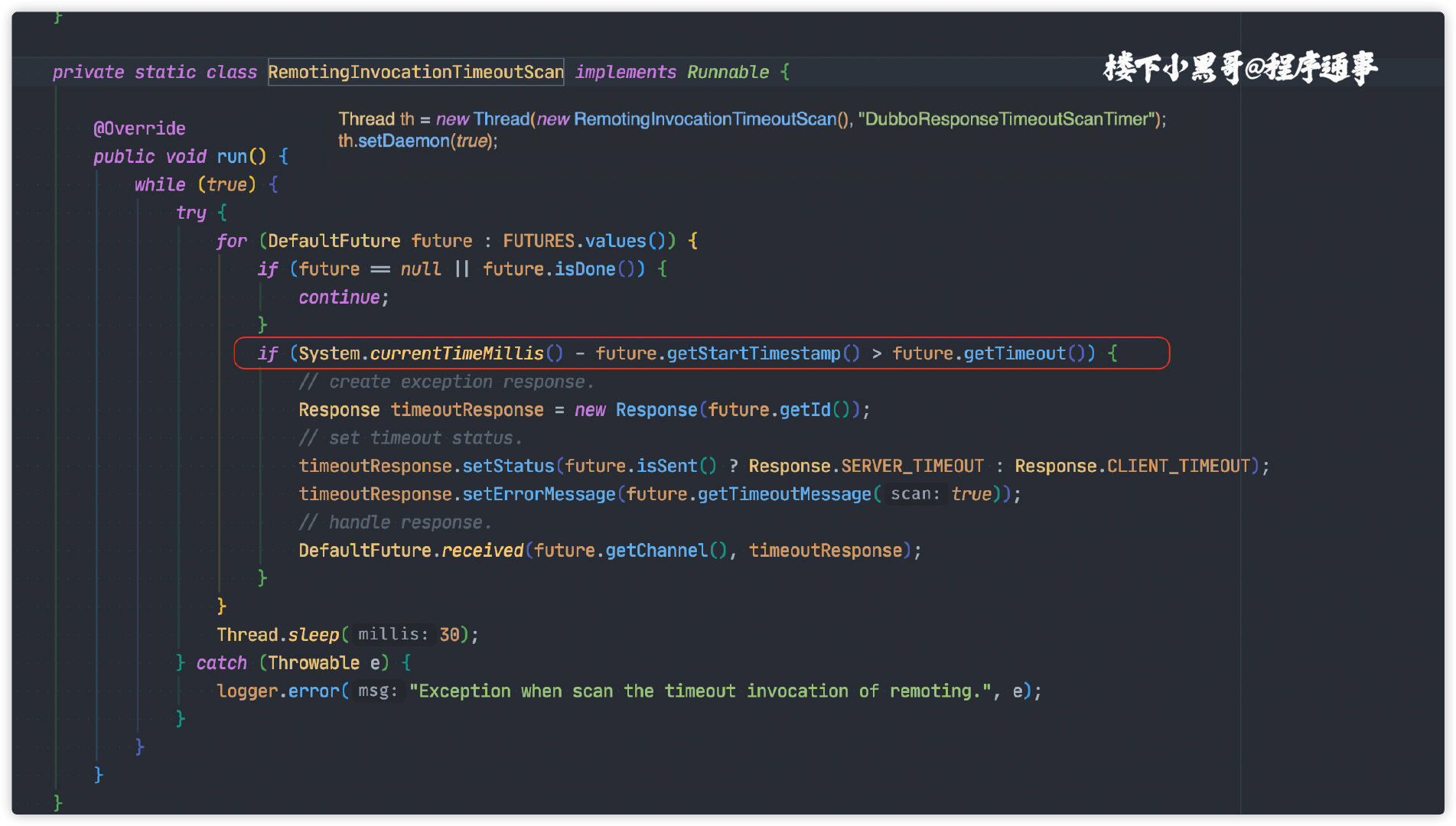Click the 'new Thread' overlay line
This screenshot has width=1456, height=826.
(752, 119)
